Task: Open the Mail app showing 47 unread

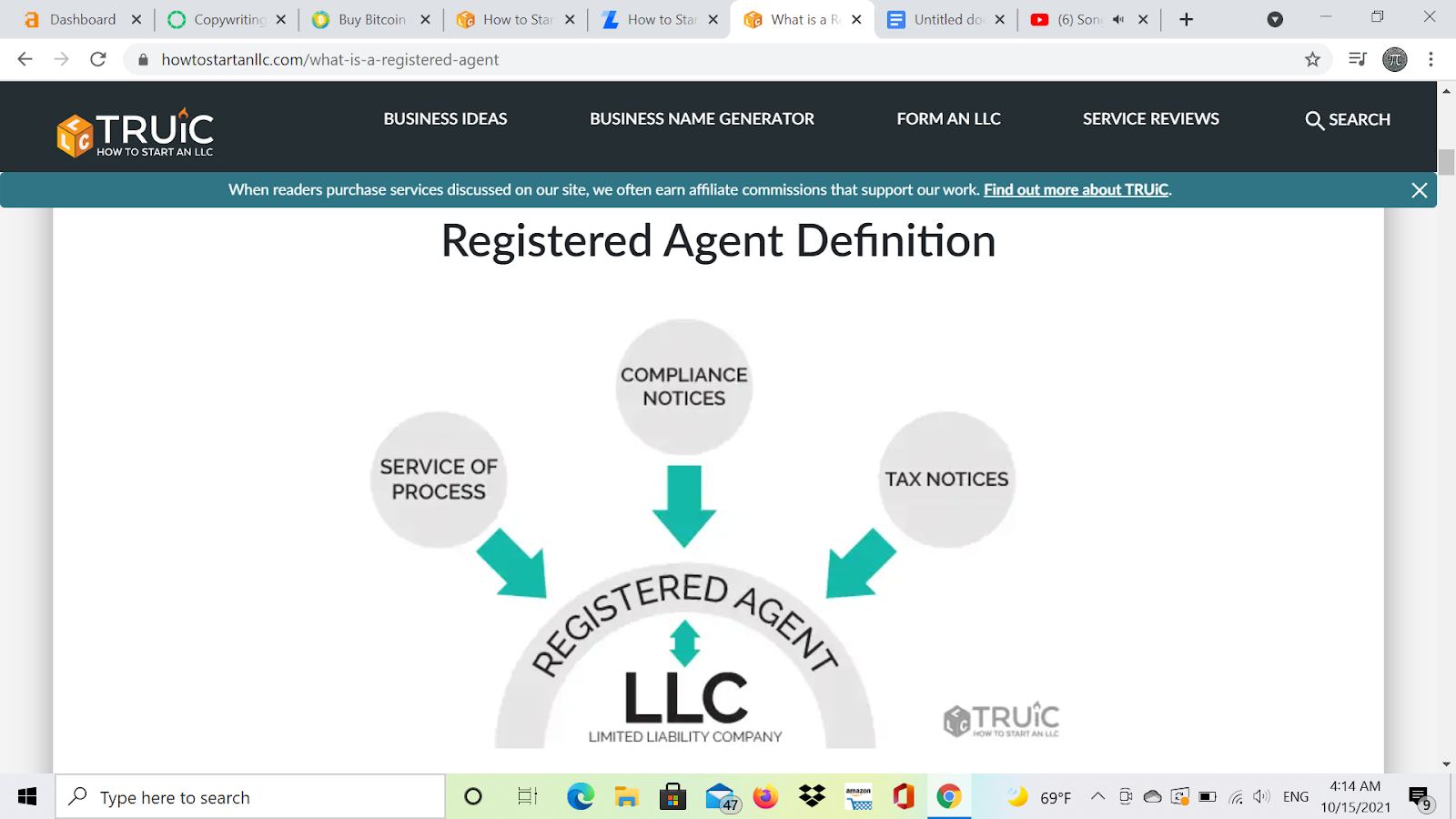Action: tap(719, 797)
